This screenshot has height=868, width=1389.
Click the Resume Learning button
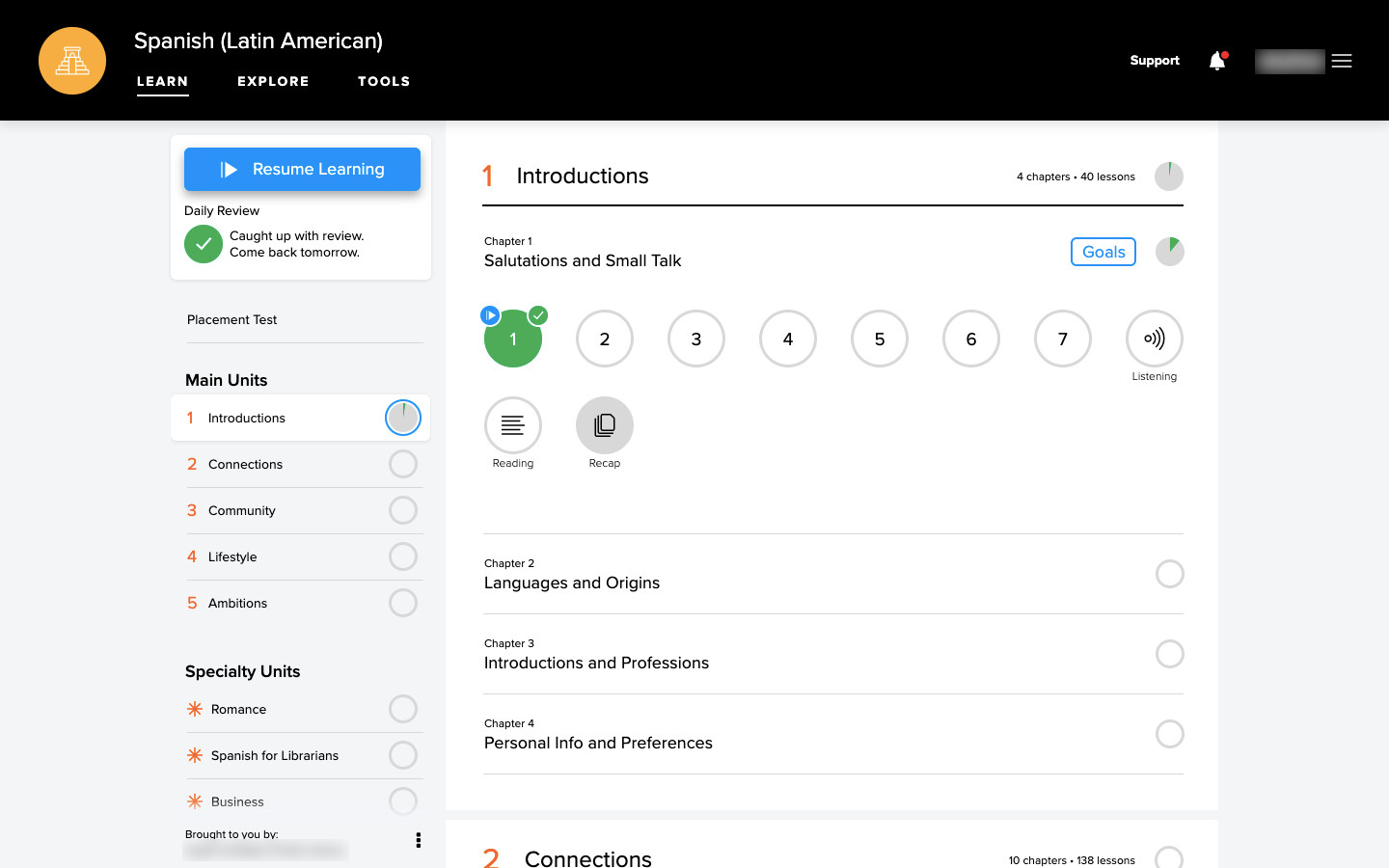pyautogui.click(x=302, y=169)
